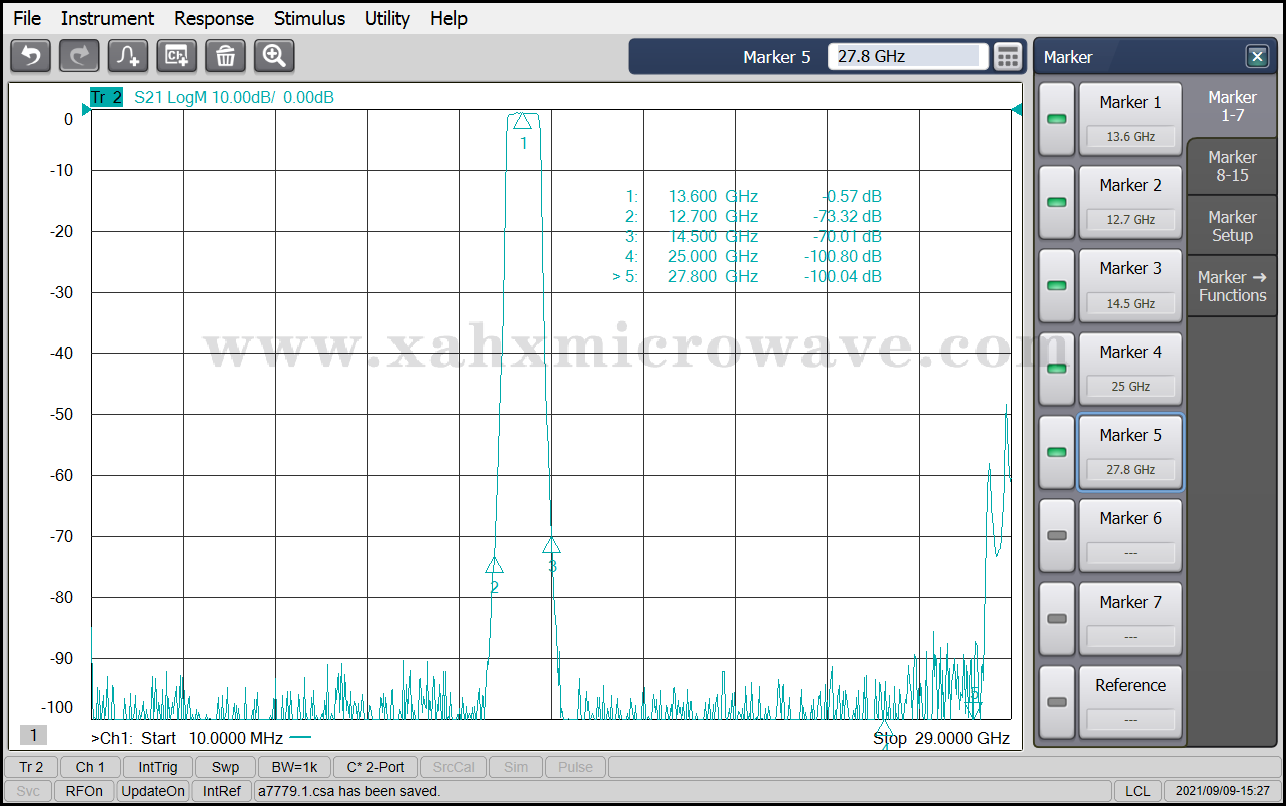This screenshot has width=1286, height=806.
Task: Click marker 5 readout -100.04 dB
Action: coord(843,276)
